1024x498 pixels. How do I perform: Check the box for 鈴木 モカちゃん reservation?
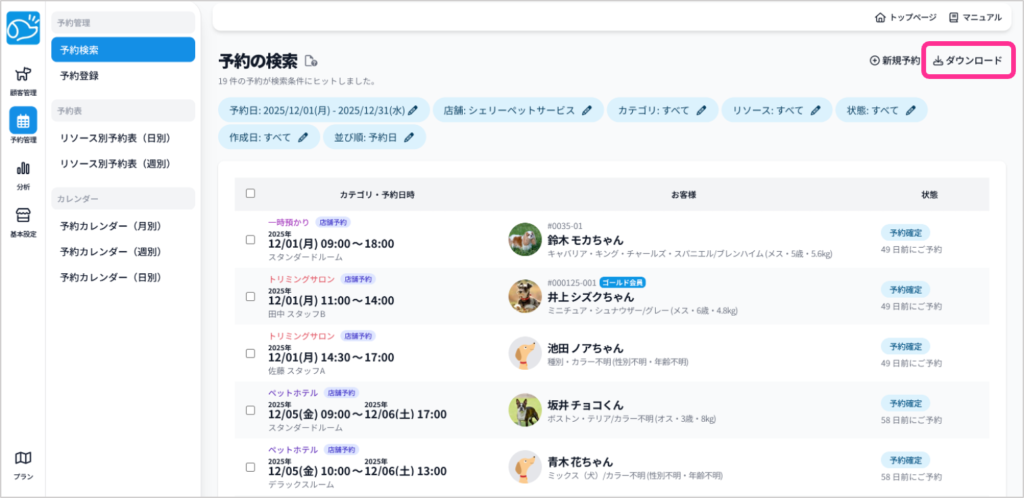[250, 240]
